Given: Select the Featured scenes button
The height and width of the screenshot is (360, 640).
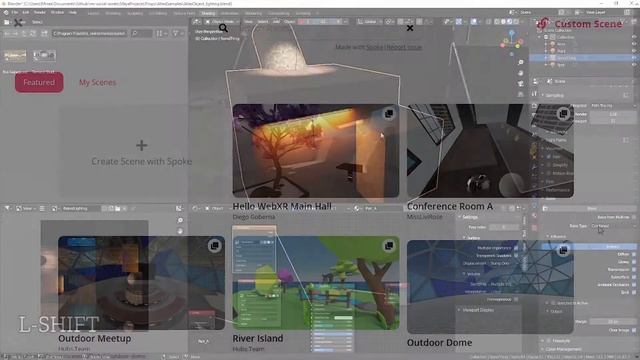Looking at the screenshot, I should (x=39, y=82).
